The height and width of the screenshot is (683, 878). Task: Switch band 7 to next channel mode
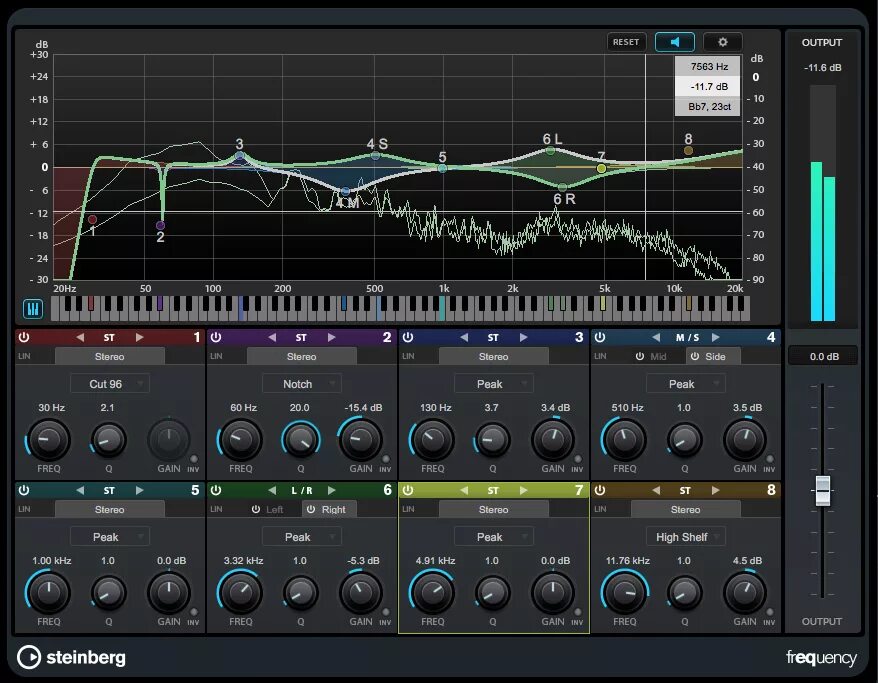(524, 490)
